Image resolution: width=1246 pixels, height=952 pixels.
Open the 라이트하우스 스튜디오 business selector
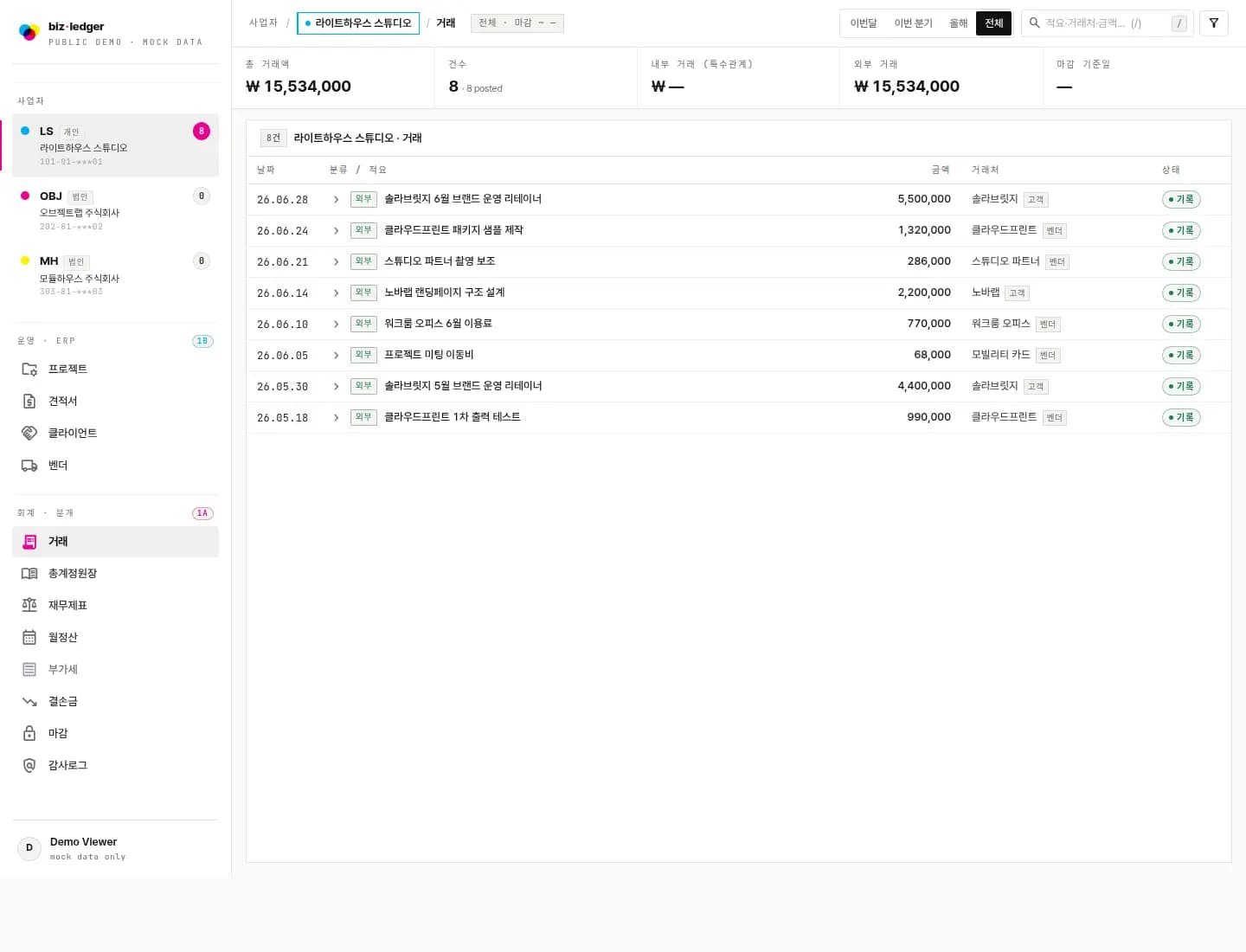pos(358,23)
